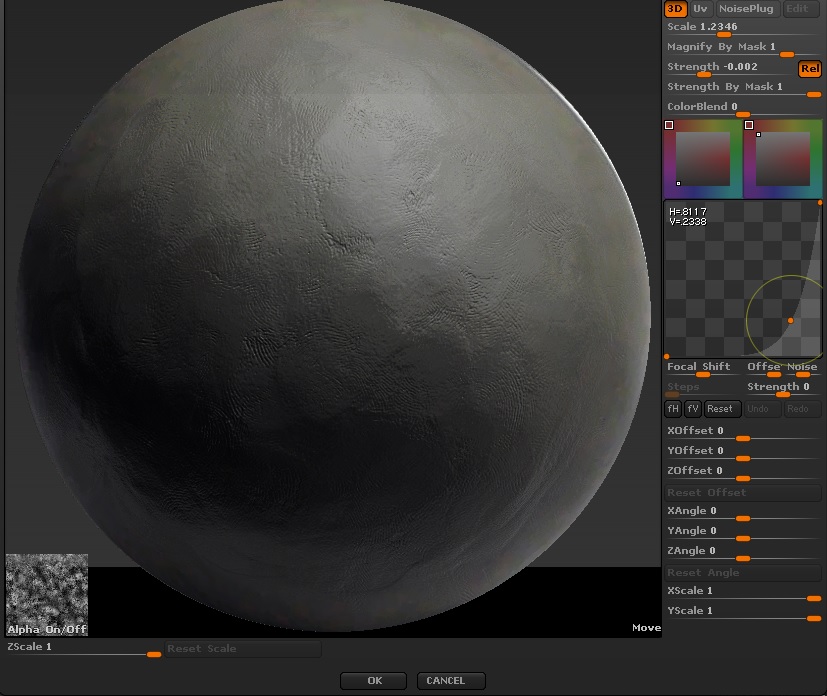Open the NoisePlug options
This screenshot has height=696, width=827.
(x=746, y=9)
